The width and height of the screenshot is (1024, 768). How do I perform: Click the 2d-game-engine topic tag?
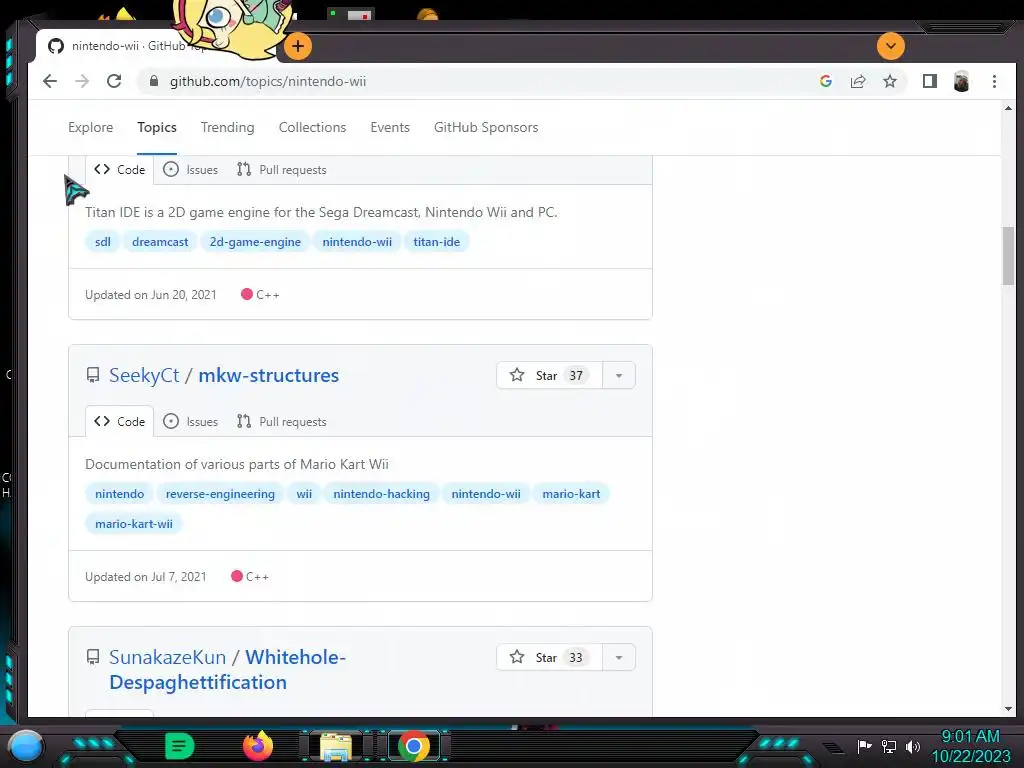coord(255,242)
